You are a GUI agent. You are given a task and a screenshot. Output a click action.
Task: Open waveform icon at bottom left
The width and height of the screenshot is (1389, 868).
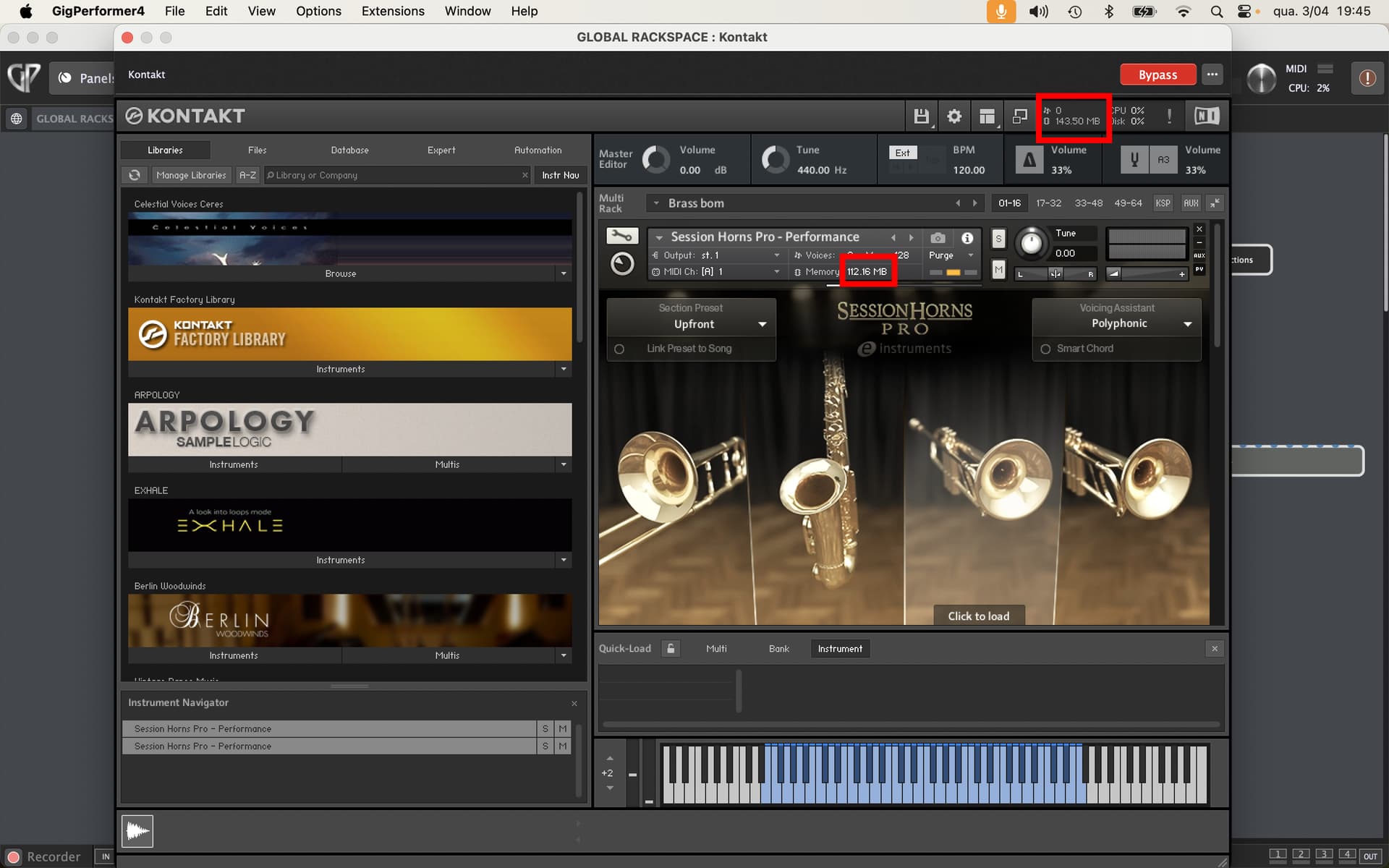coord(137,831)
